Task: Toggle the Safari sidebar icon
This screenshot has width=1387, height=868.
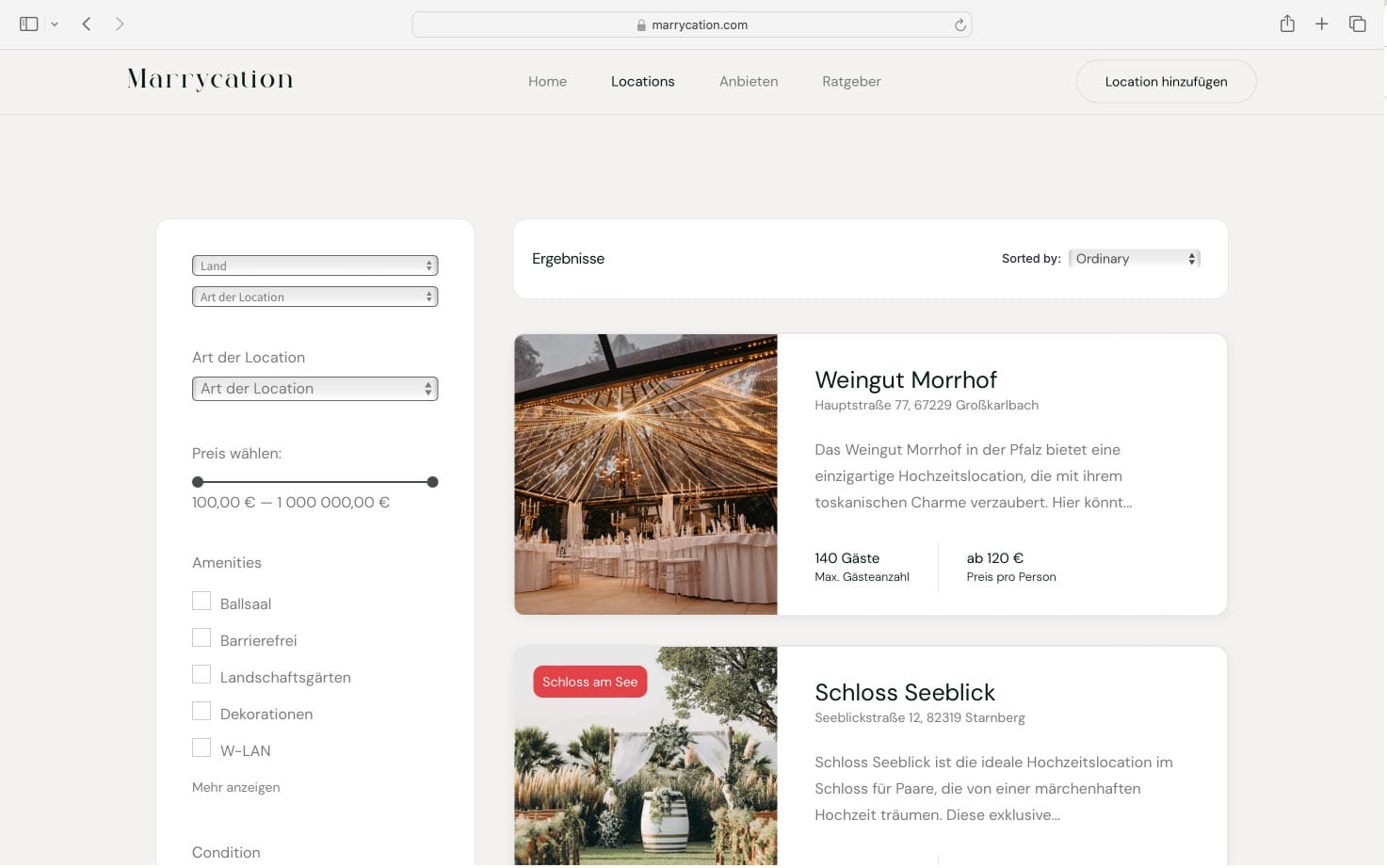Action: [29, 24]
